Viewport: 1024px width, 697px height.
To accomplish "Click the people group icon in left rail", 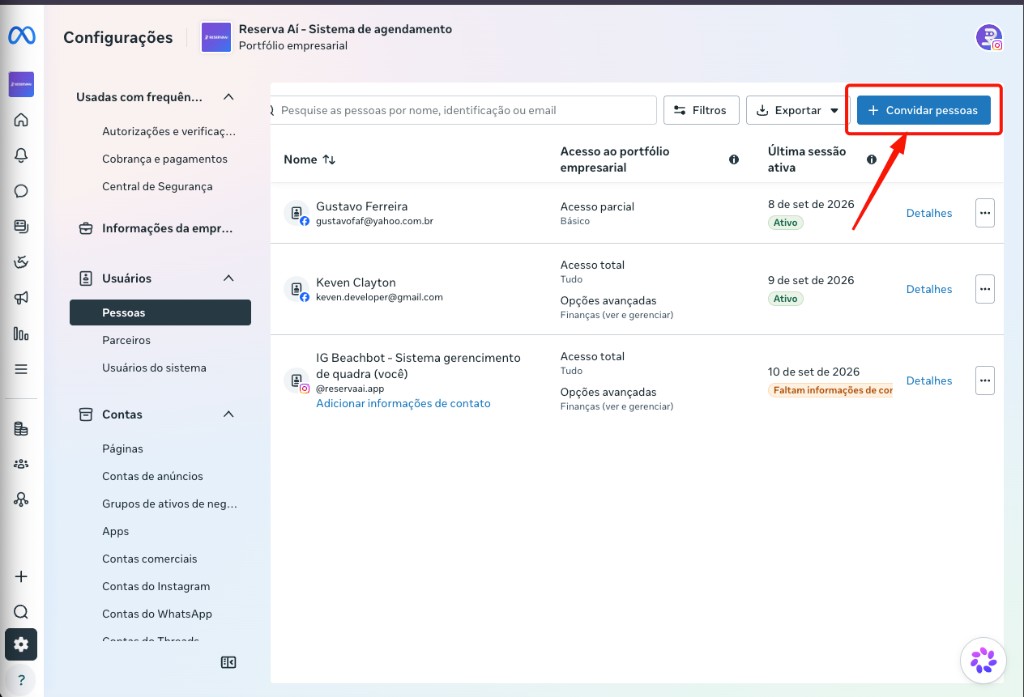I will point(21,464).
